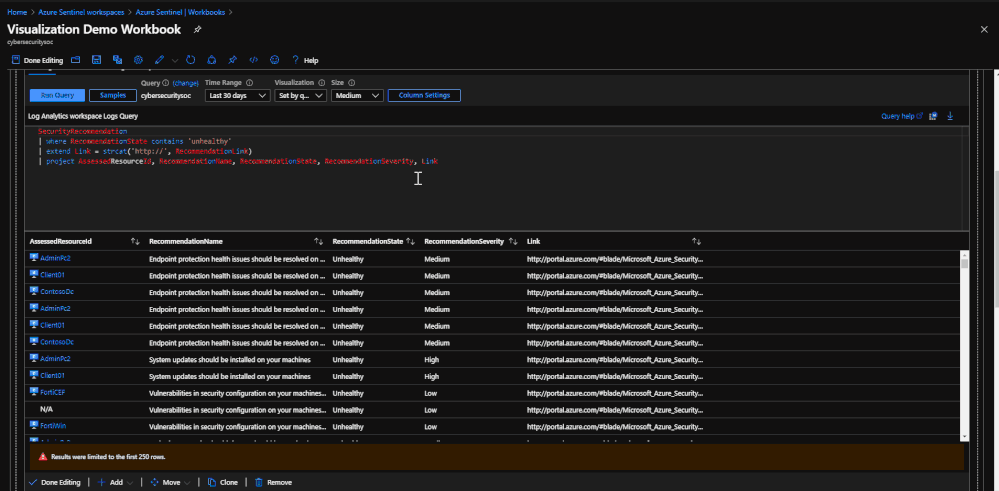Sort by Link column arrows

click(696, 242)
